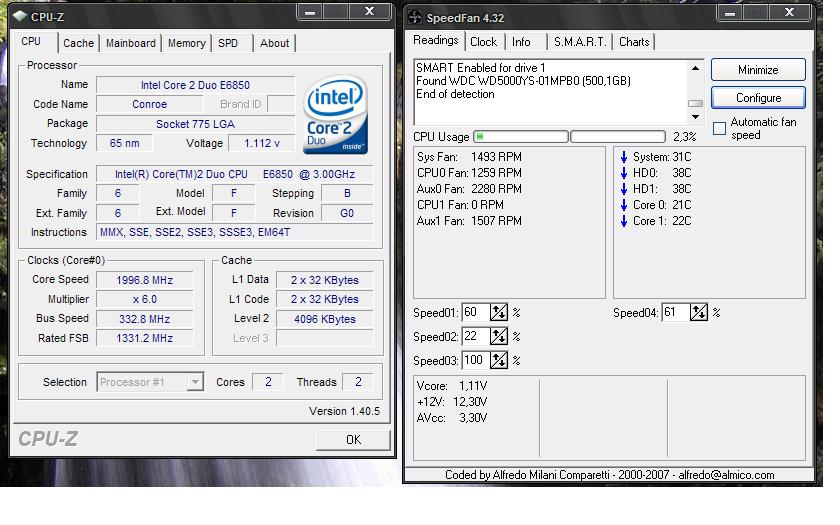840x525 pixels.
Task: Click the 'AVcc: 3,30V' voltage reading
Action: [452, 418]
